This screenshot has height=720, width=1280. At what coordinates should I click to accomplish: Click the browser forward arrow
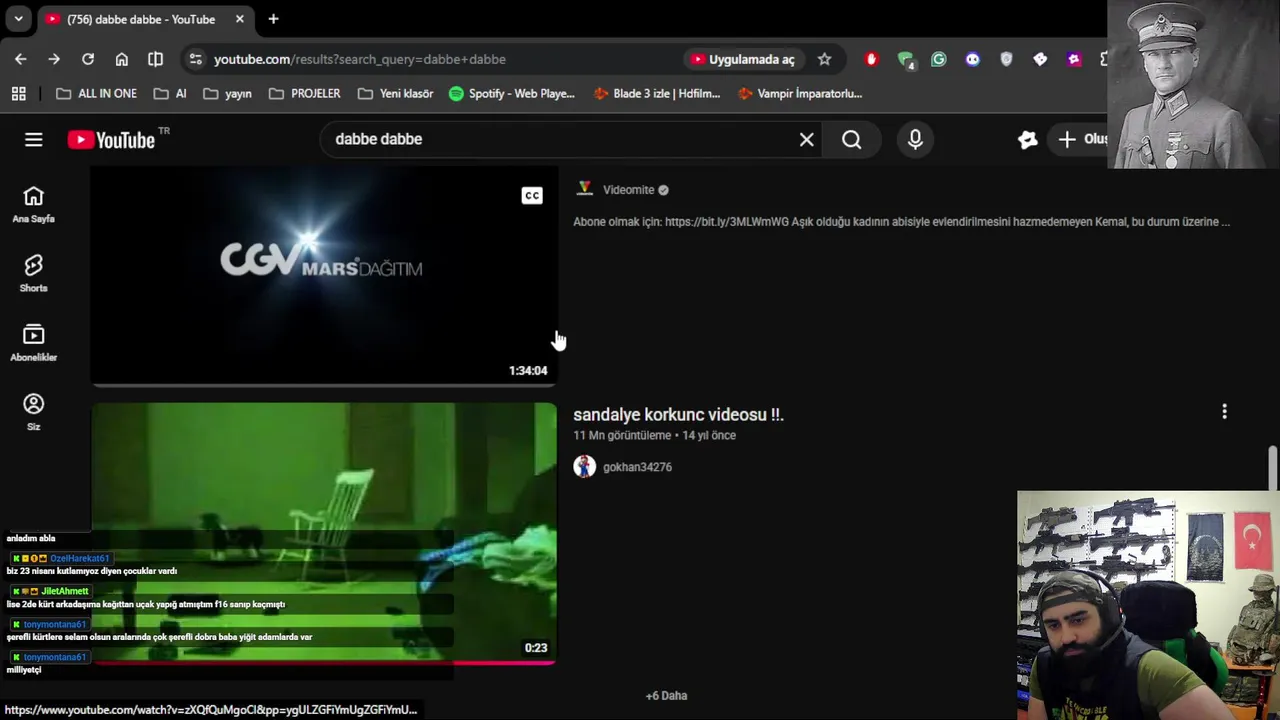click(54, 59)
